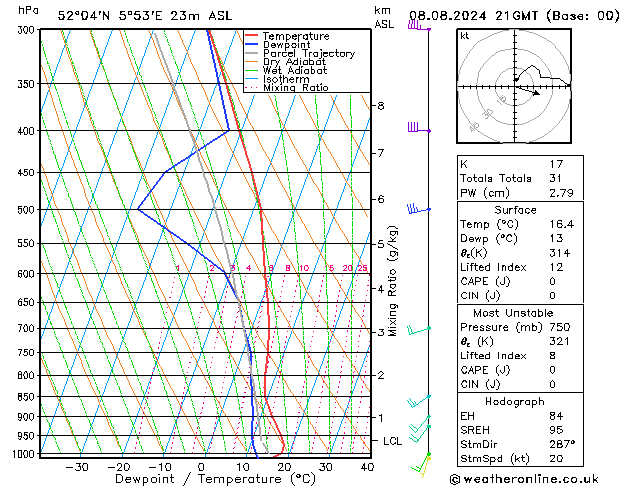Click the Dewpoint / Temperature (°C) axis title
The height and width of the screenshot is (486, 629).
215,479
